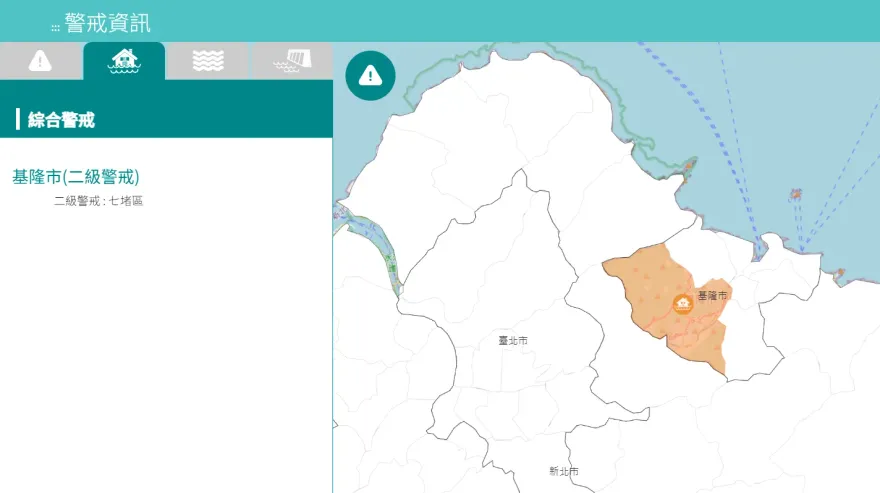Open the reservoir dam tab
Screen dimensions: 880x493
click(x=291, y=61)
